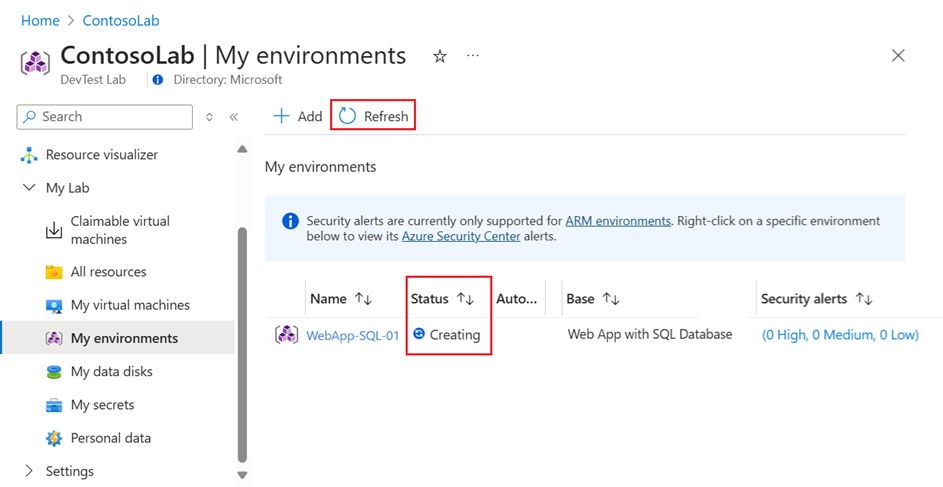
Task: Click the WebApp-SQL-01 environment row icon
Action: click(x=286, y=335)
